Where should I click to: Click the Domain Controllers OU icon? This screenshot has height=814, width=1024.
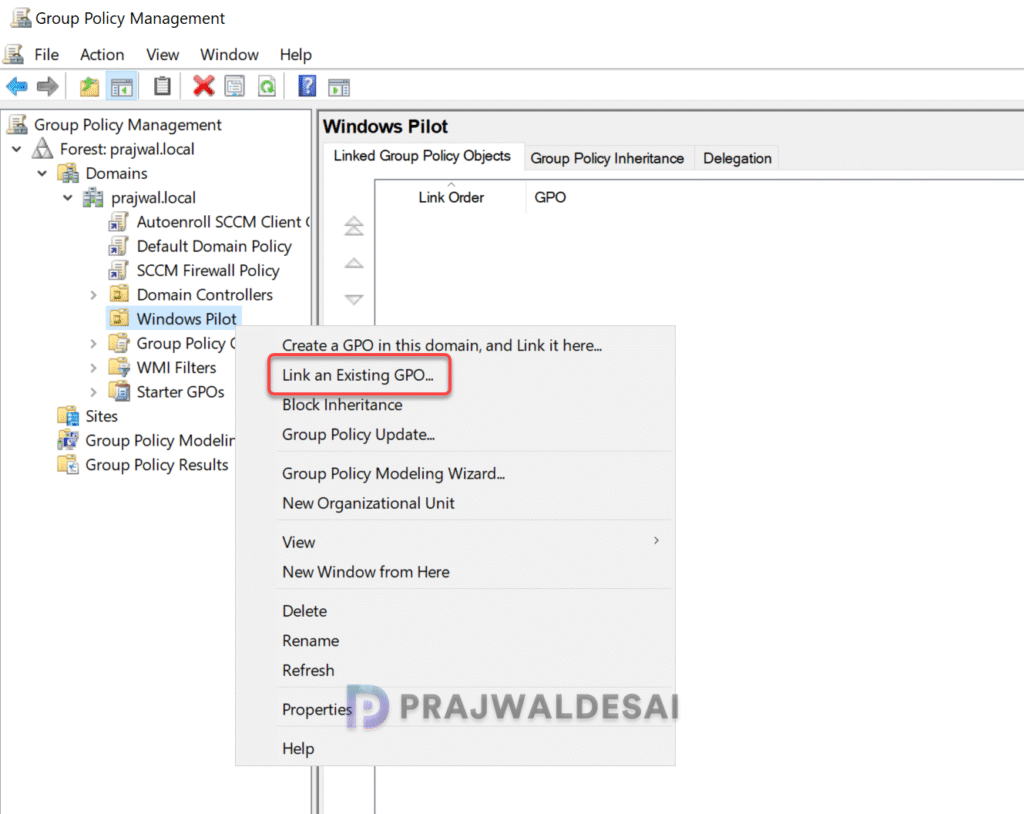click(119, 294)
